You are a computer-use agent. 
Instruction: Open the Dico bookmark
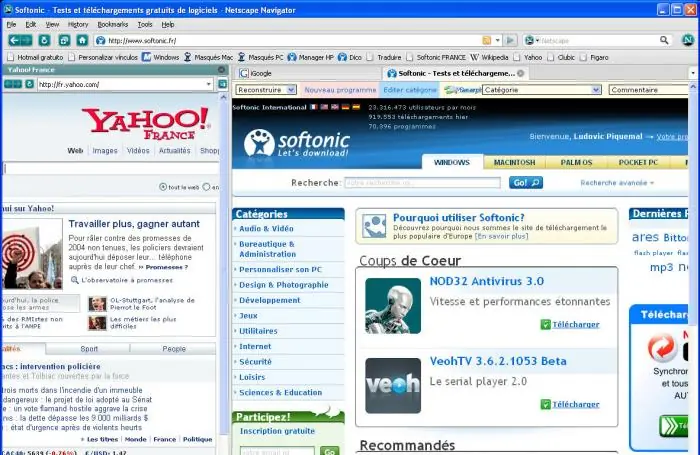(350, 57)
